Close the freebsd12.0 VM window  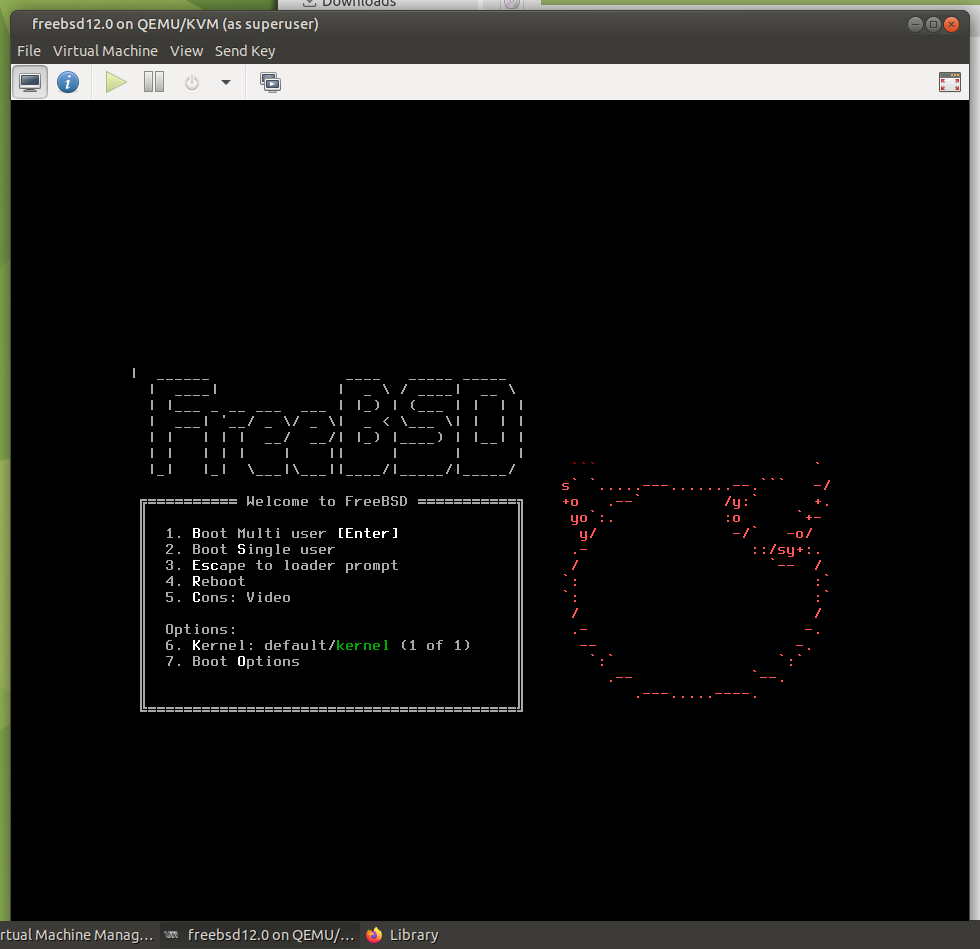(x=951, y=24)
